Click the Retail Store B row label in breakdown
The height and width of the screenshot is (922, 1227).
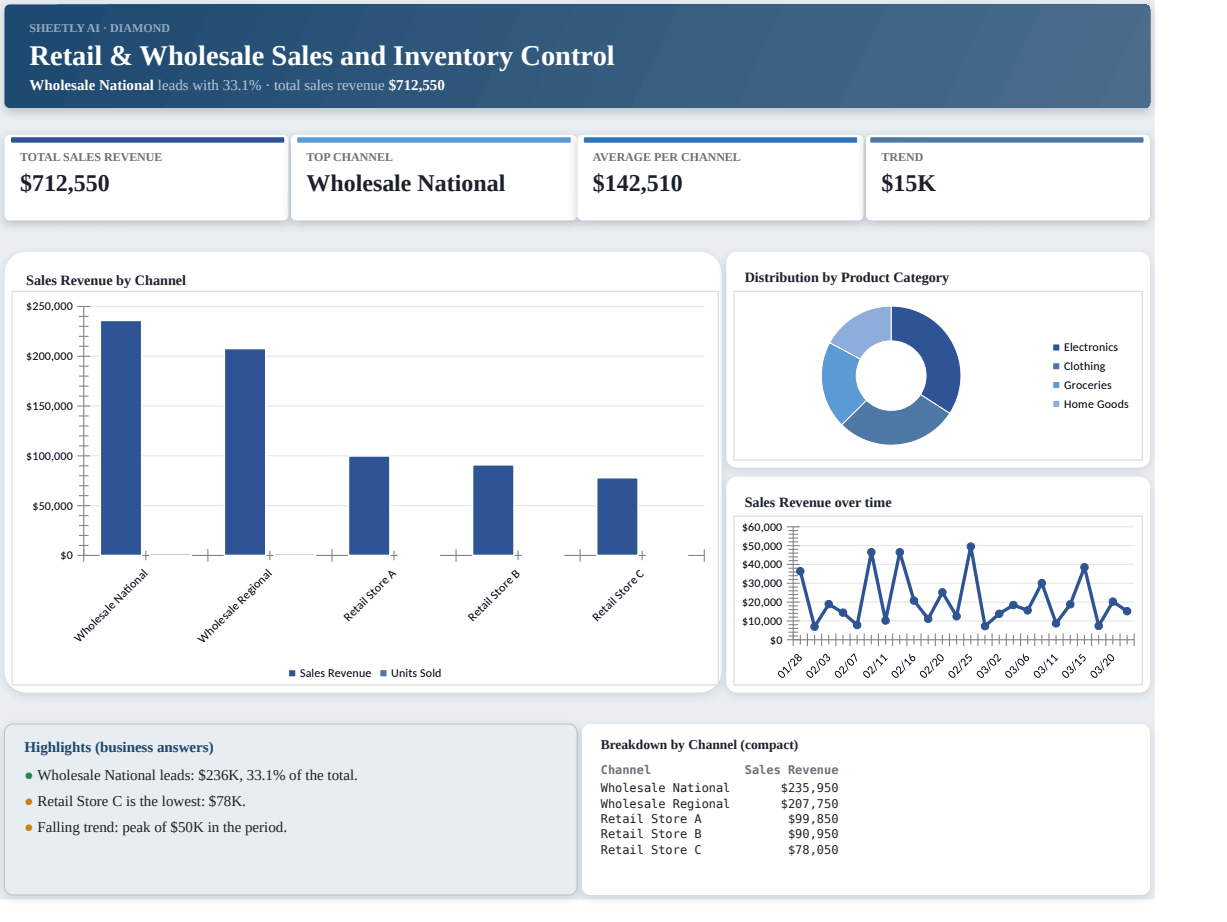[x=651, y=834]
